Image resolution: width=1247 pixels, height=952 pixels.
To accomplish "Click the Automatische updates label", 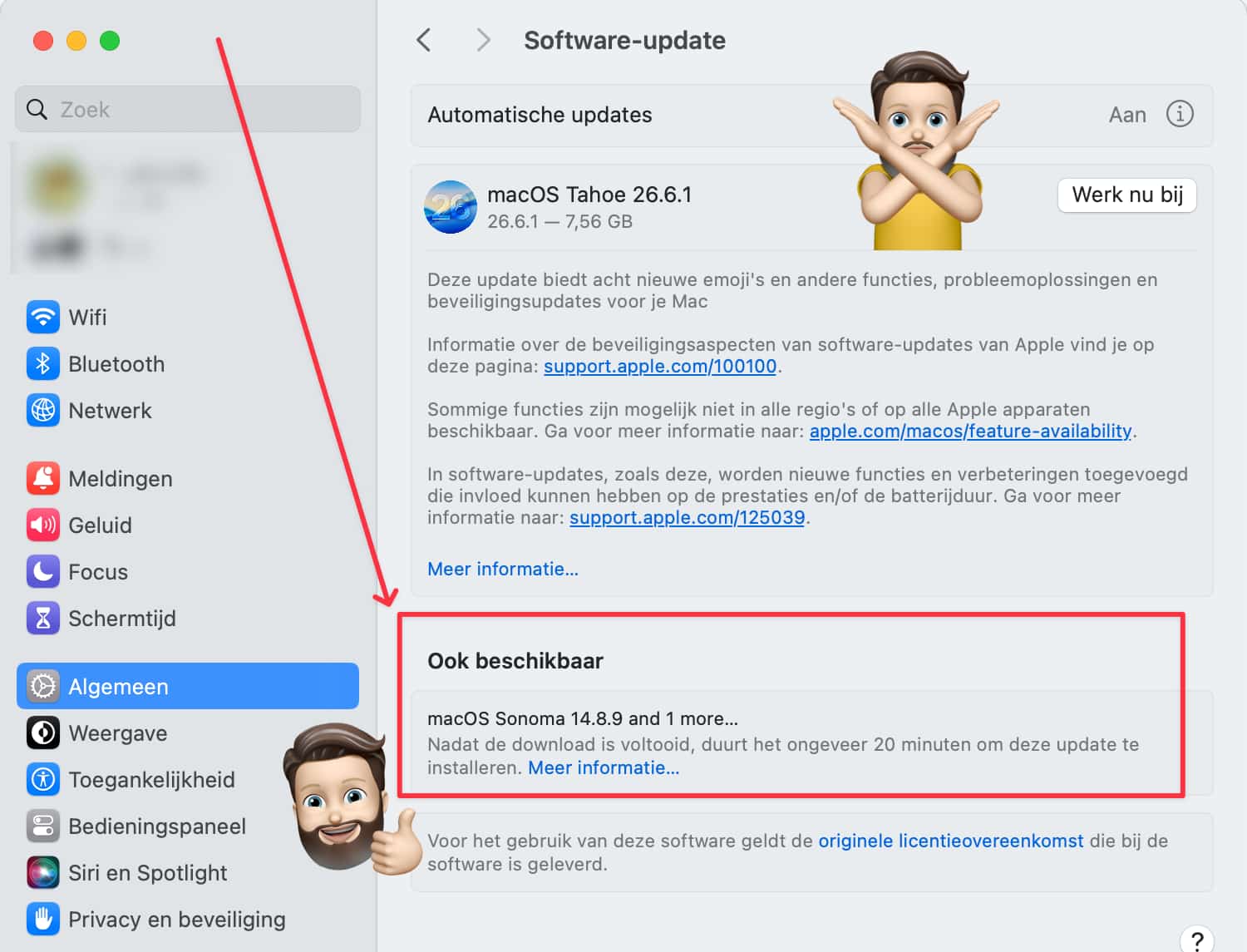I will [540, 115].
